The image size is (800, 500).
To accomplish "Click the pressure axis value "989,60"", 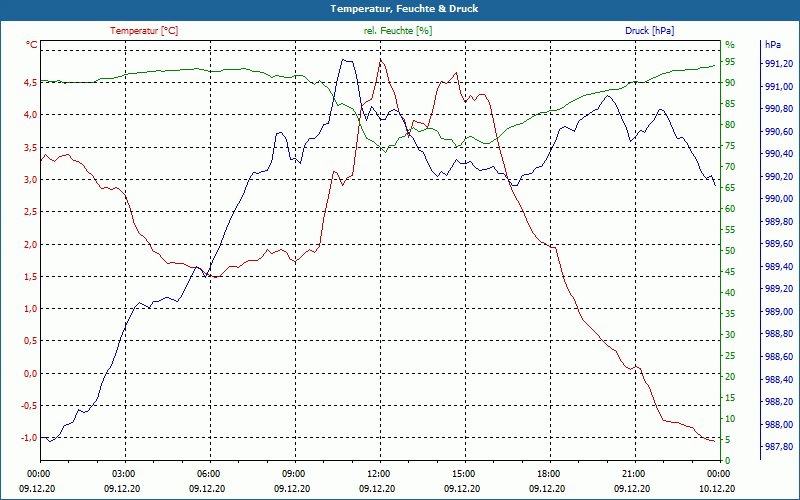I will (x=780, y=244).
